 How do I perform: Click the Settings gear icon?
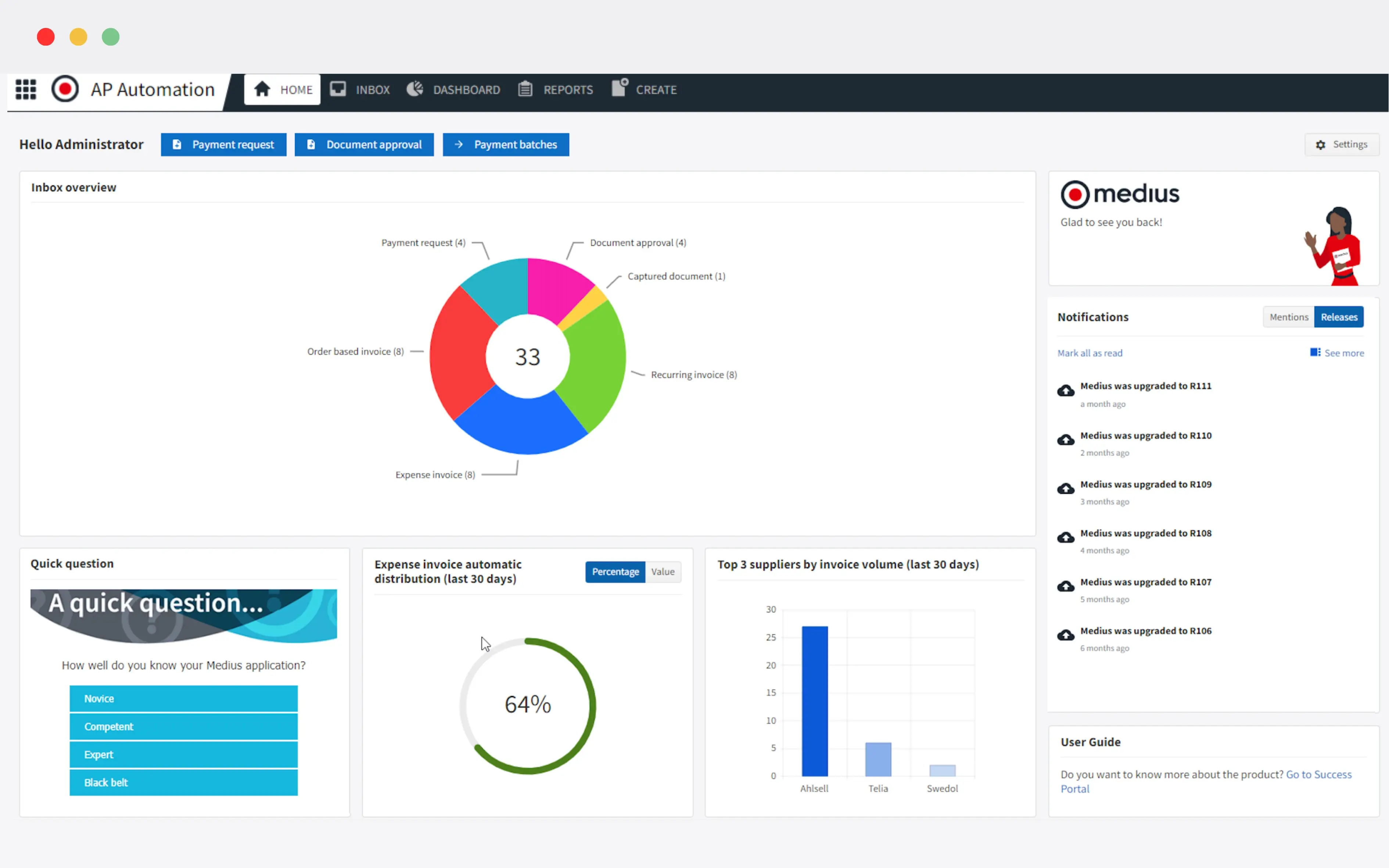pos(1320,145)
